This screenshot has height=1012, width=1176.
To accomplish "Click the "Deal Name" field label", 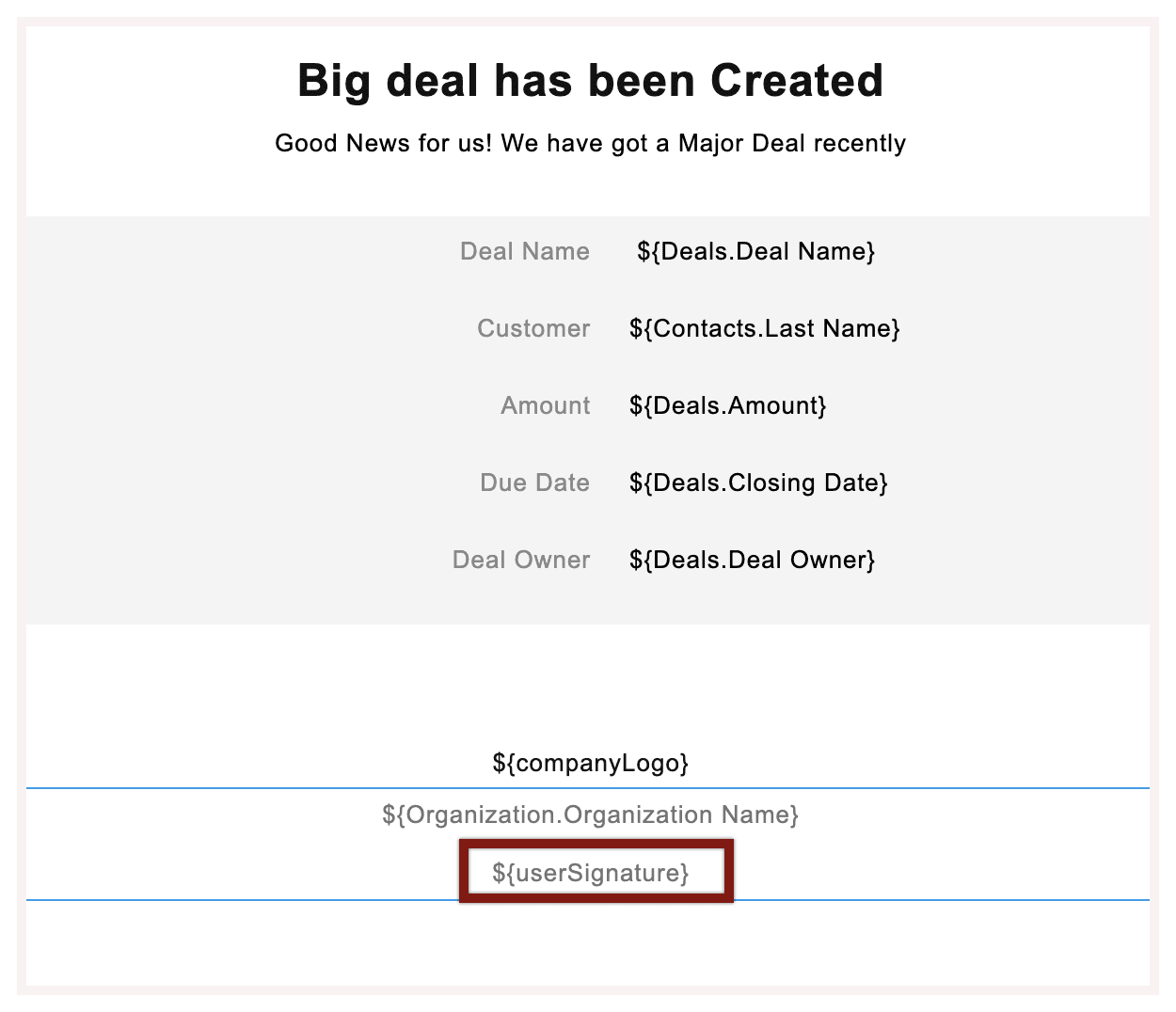I will (x=525, y=251).
